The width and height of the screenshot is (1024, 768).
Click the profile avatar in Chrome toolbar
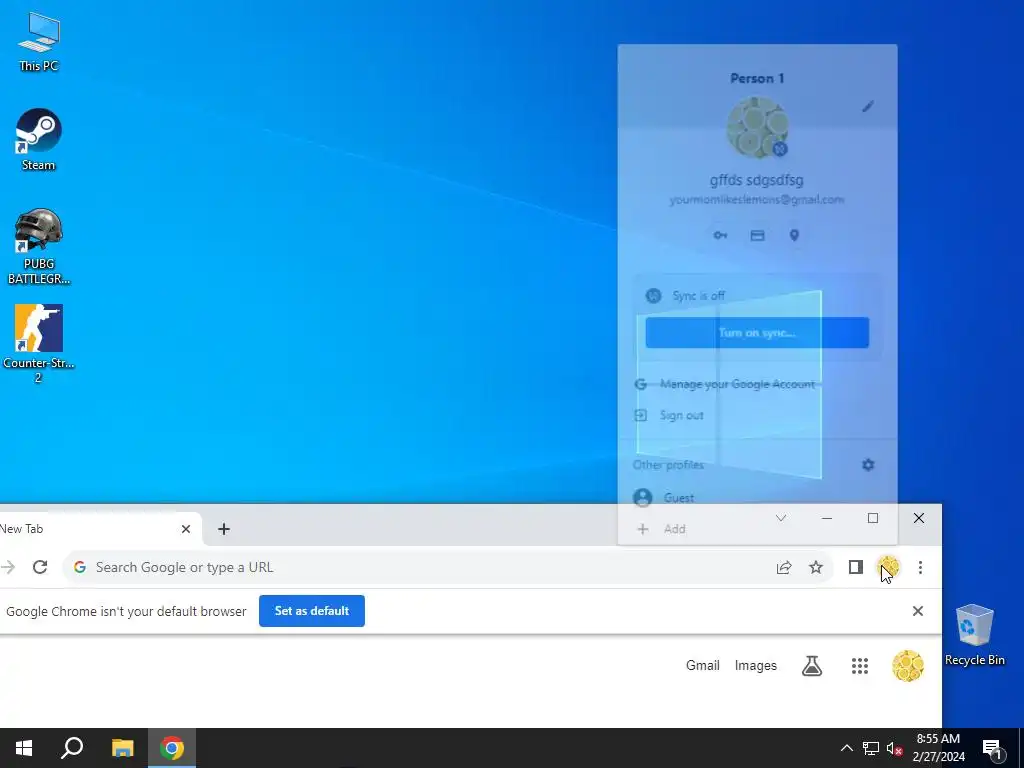click(x=888, y=568)
